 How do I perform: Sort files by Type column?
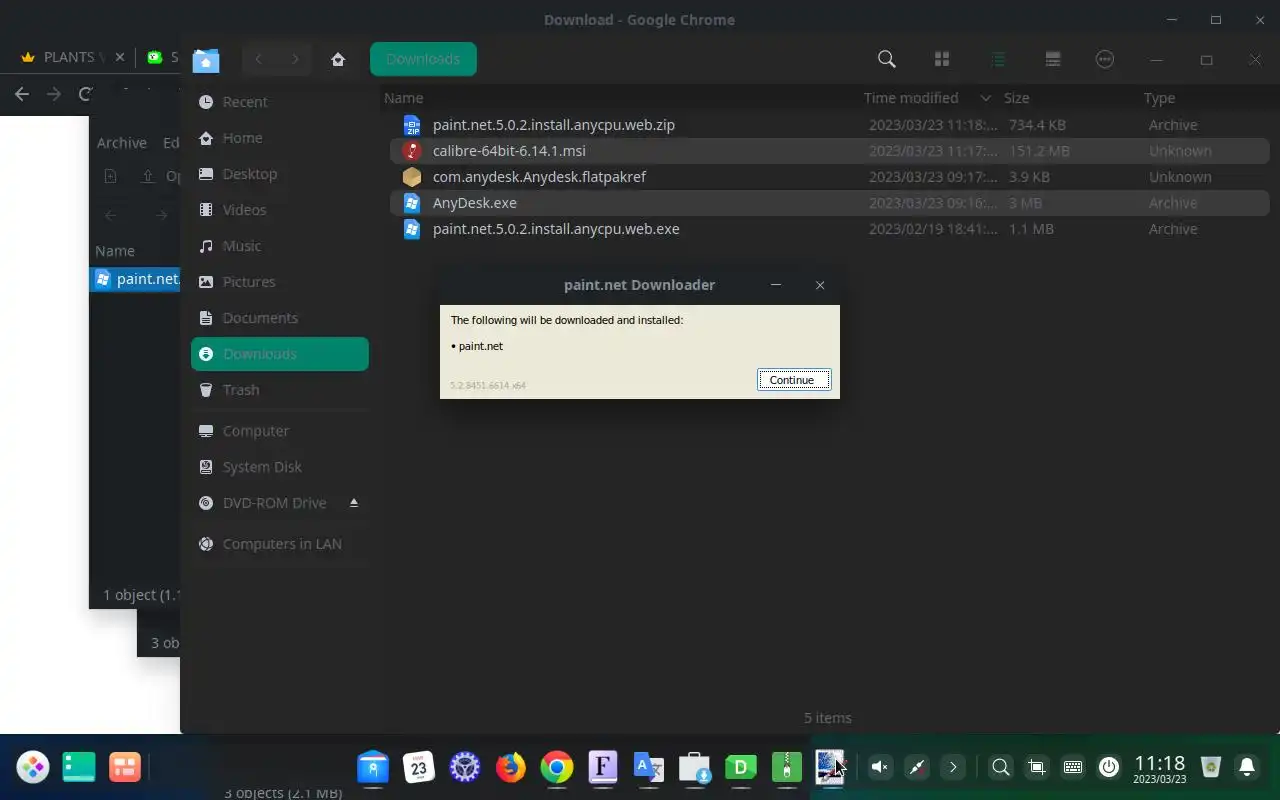[x=1159, y=98]
